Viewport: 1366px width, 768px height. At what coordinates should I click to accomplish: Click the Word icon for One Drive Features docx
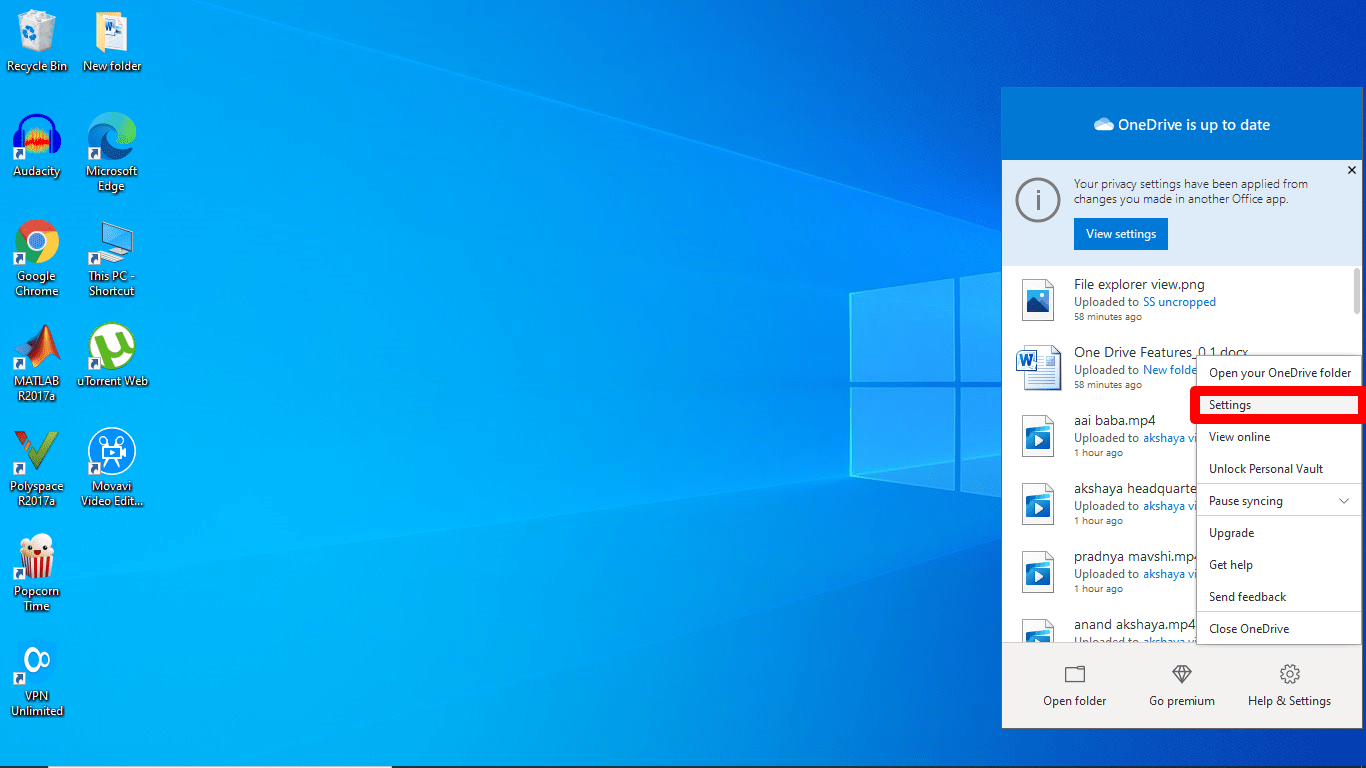(x=1038, y=368)
